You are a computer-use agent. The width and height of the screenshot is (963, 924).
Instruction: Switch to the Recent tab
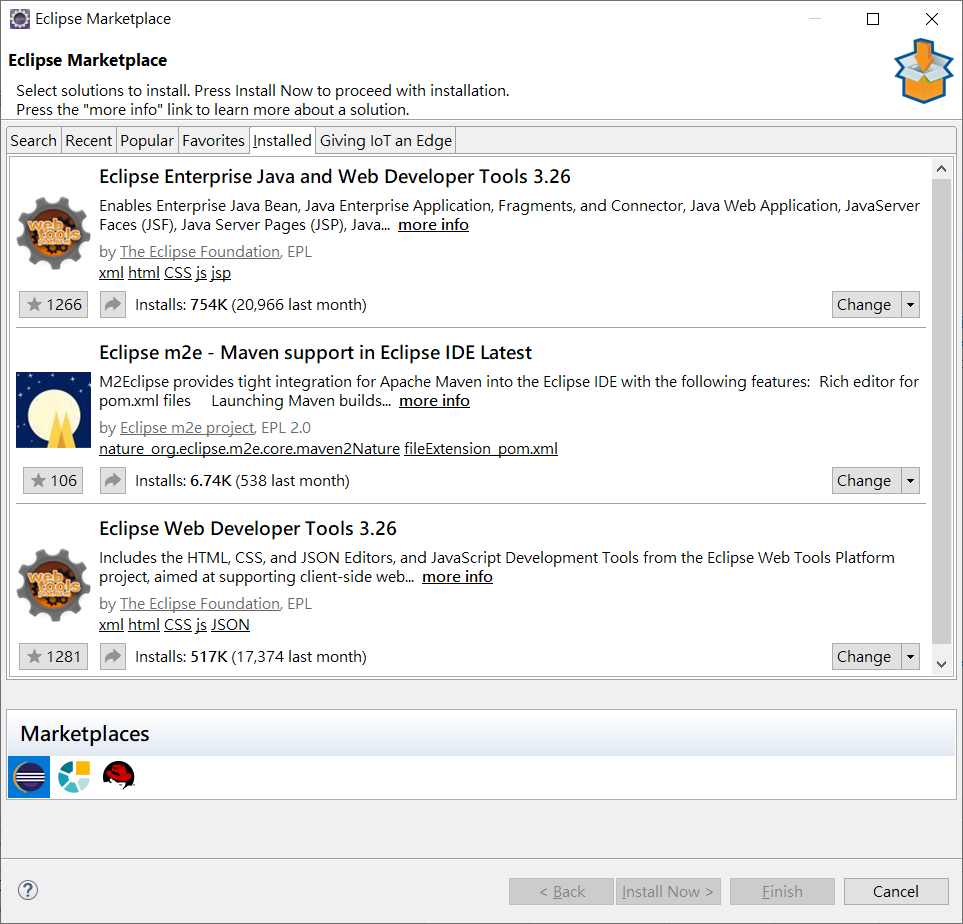point(88,141)
